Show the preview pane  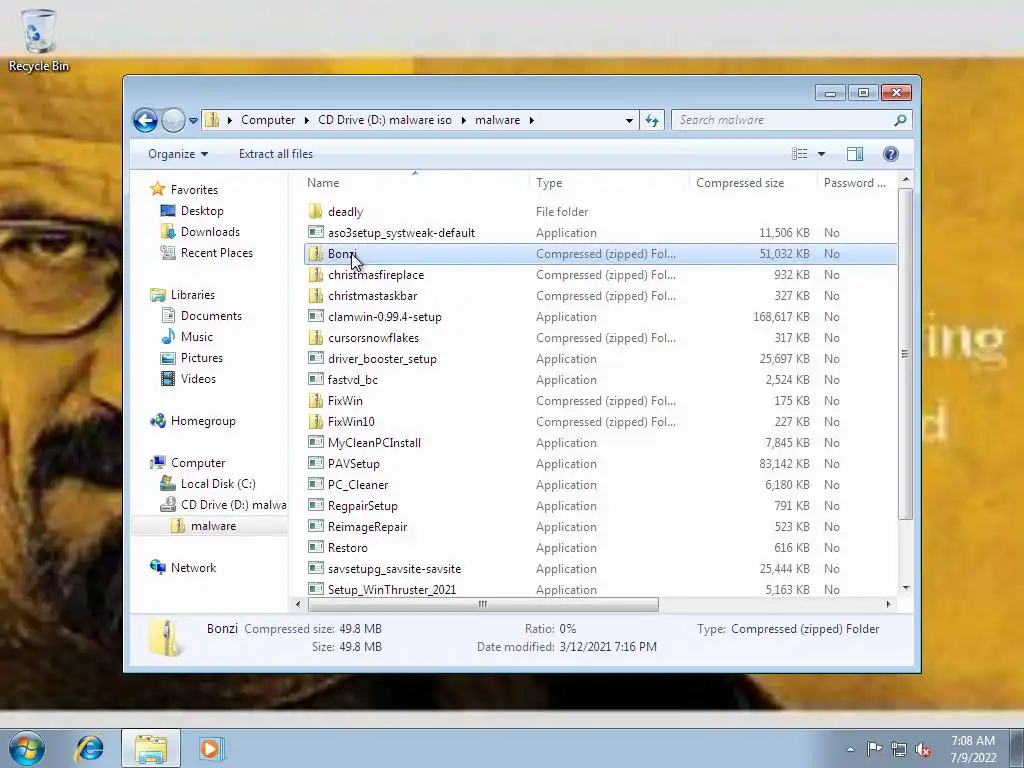pos(855,154)
